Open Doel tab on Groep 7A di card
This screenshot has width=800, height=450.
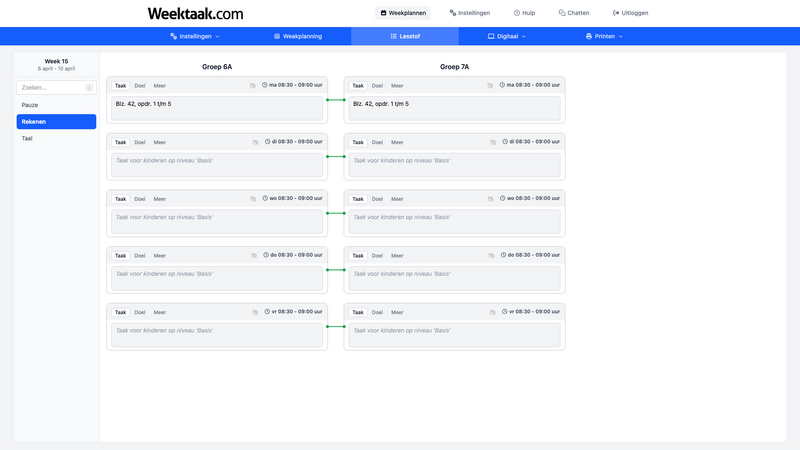tap(377, 142)
